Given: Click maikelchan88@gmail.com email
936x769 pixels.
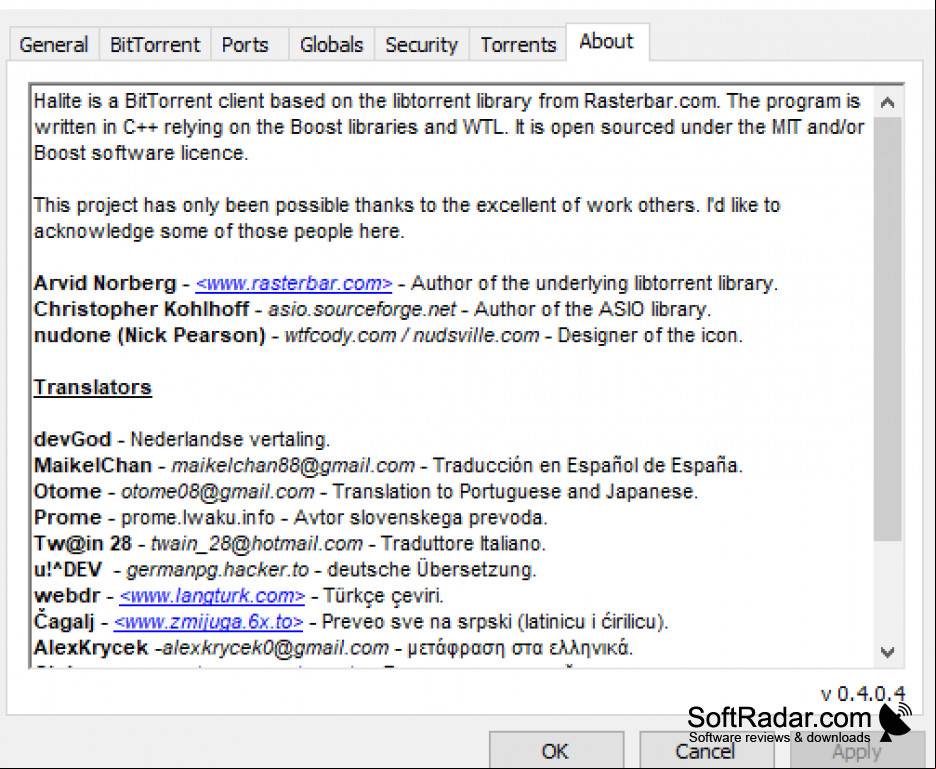Looking at the screenshot, I should [x=293, y=466].
